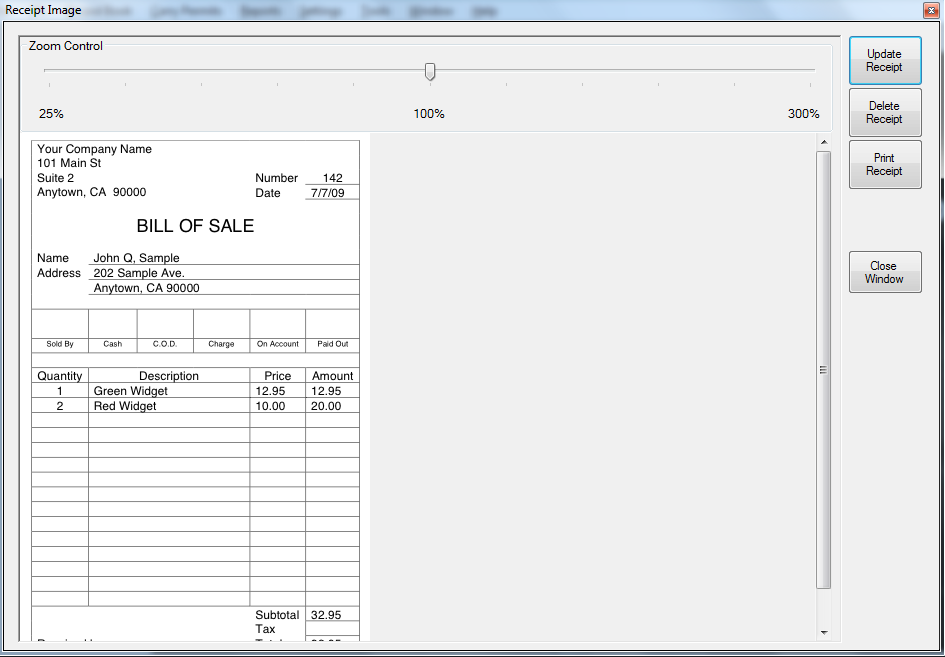Click the name John Q, Sample
This screenshot has width=945, height=657.
coord(136,258)
